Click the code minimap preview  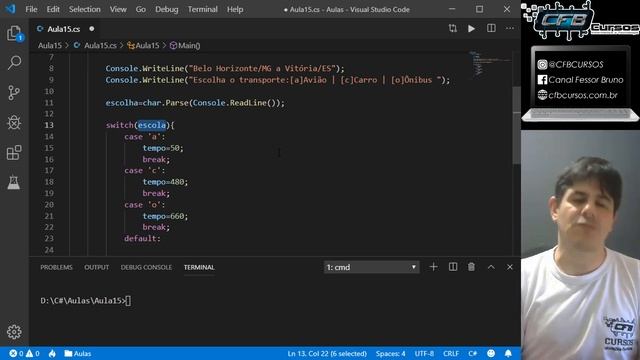490,63
